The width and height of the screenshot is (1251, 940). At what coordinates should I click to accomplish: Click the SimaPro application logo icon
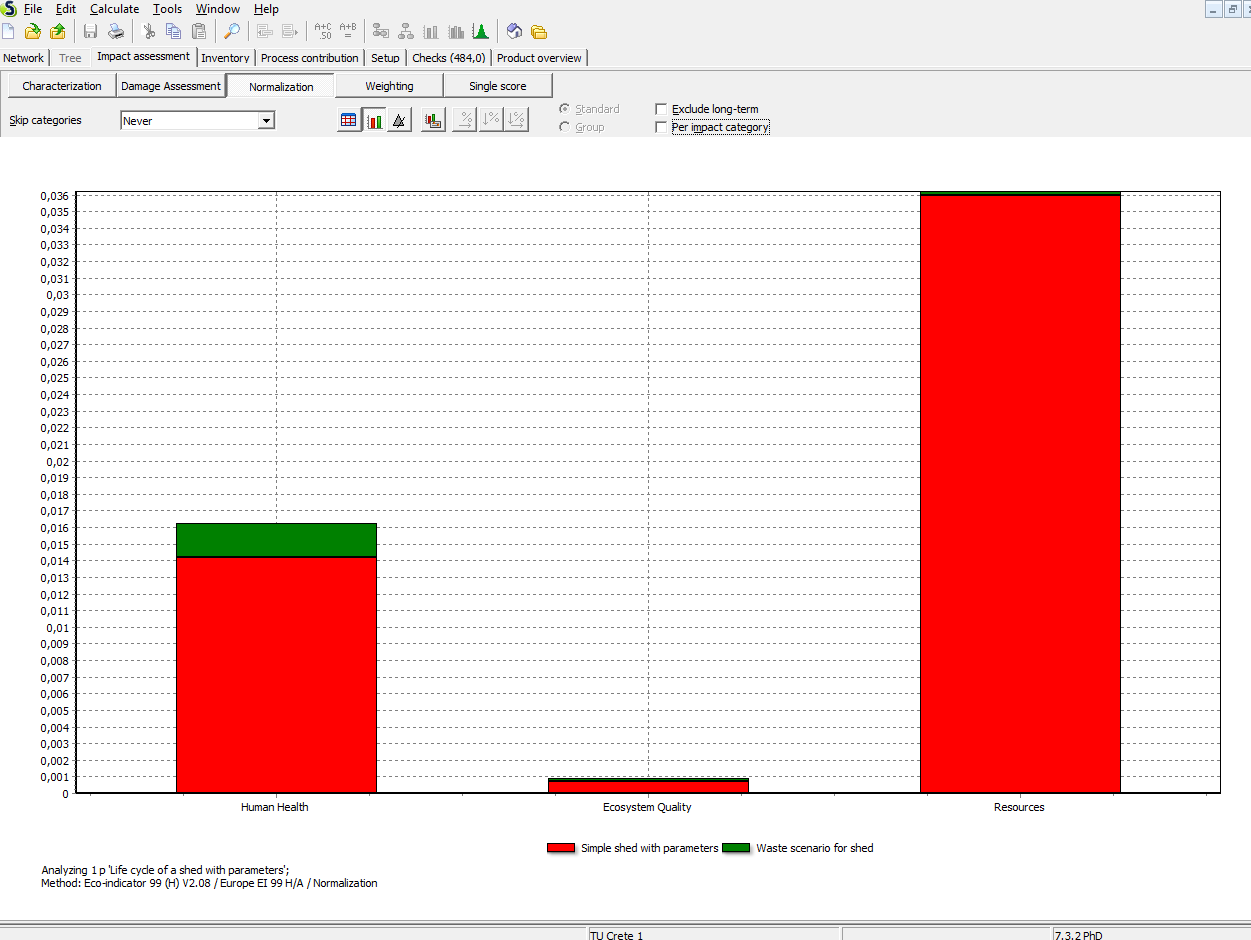(x=8, y=8)
